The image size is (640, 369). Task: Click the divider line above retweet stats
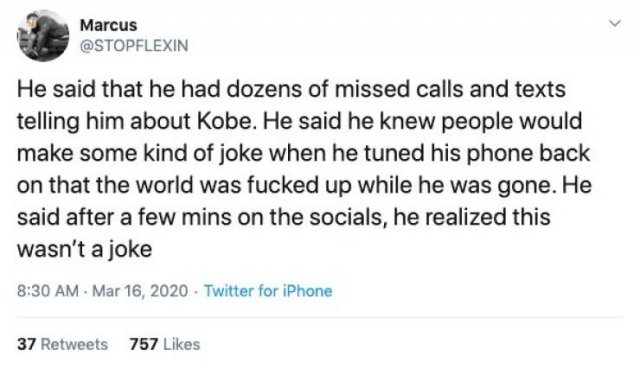[x=320, y=317]
